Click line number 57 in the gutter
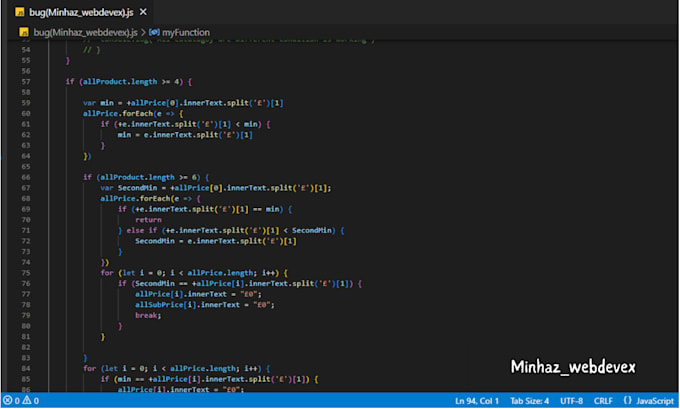Image resolution: width=680 pixels, height=409 pixels. 26,82
